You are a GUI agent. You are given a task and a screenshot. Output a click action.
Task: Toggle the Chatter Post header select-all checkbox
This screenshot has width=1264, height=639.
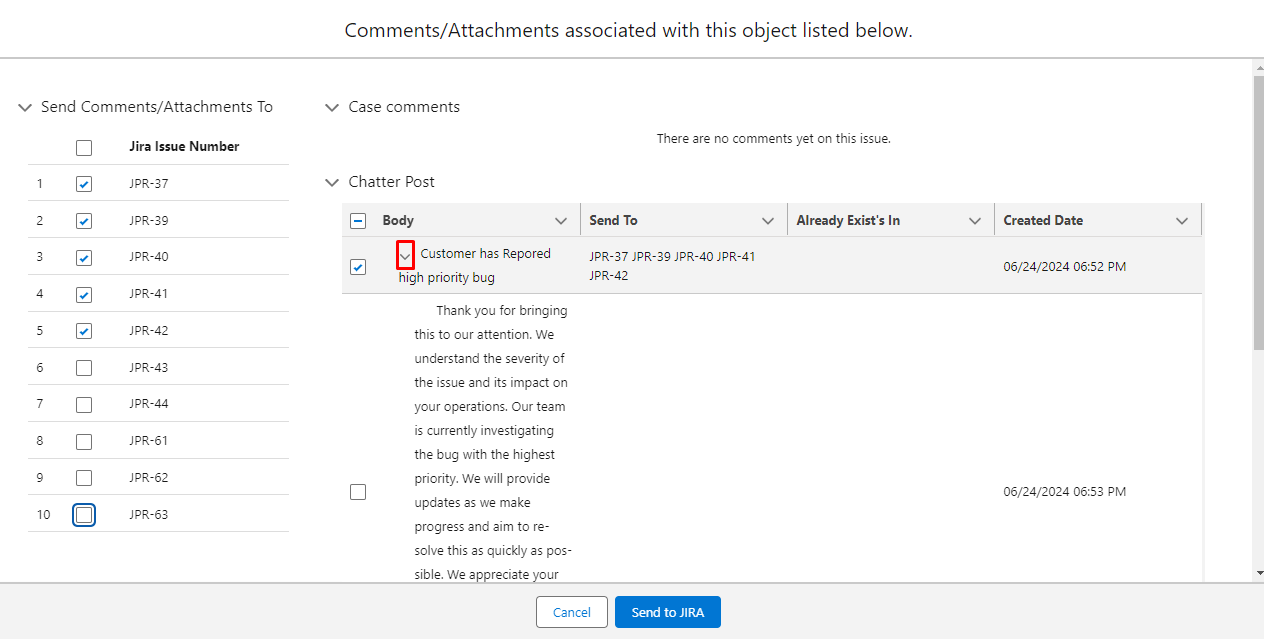point(358,221)
